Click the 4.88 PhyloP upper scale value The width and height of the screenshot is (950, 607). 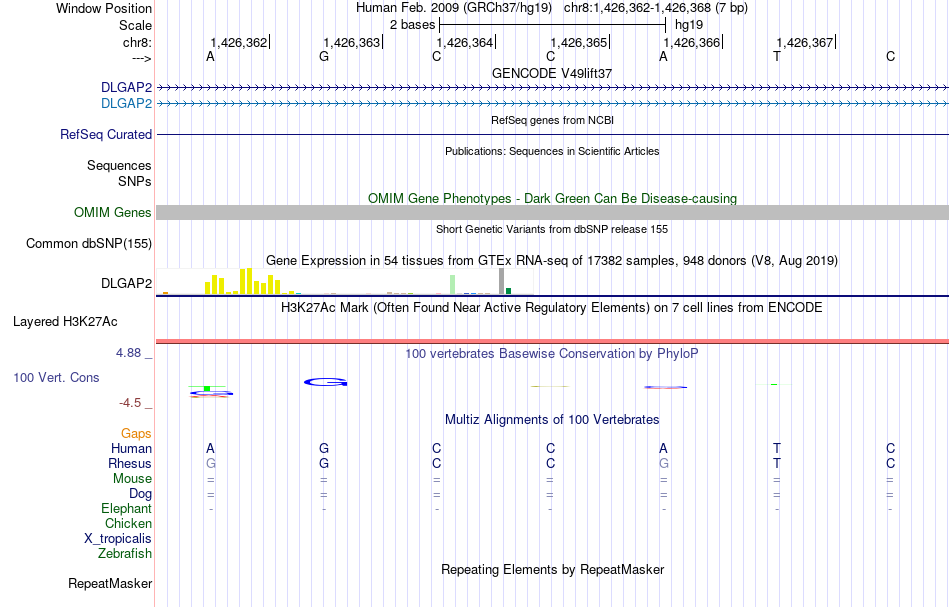128,353
